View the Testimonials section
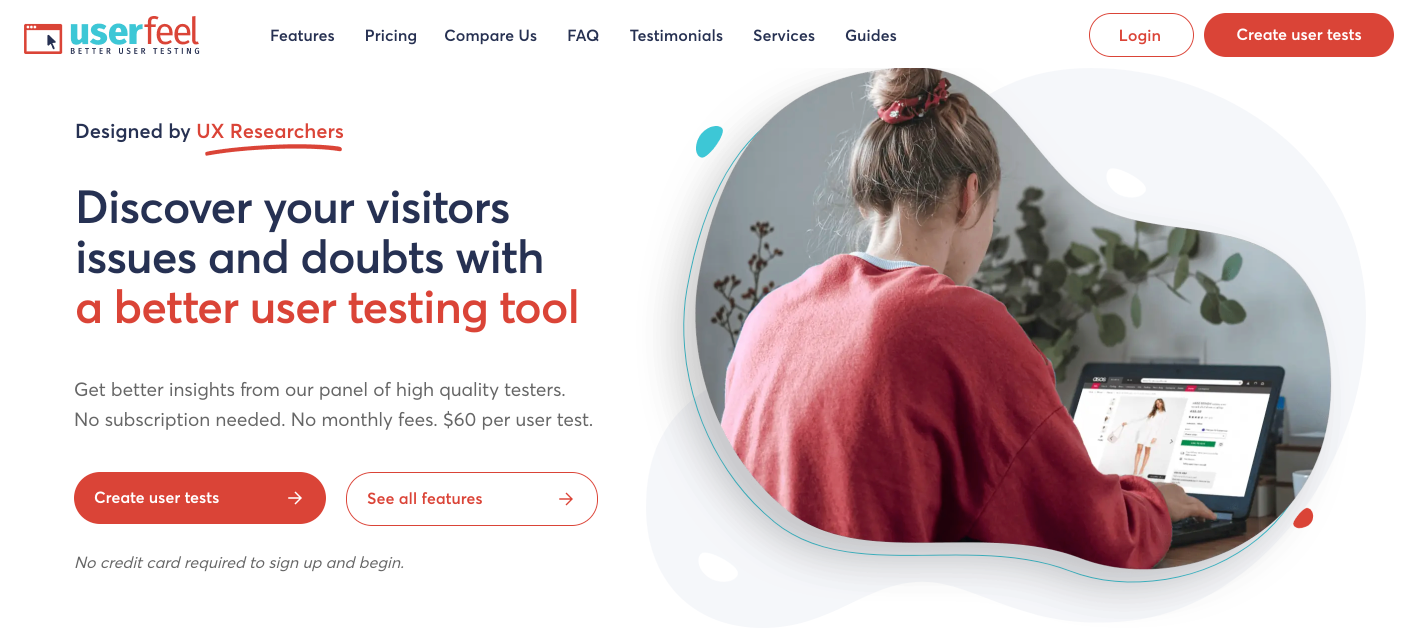1418x643 pixels. click(x=676, y=36)
